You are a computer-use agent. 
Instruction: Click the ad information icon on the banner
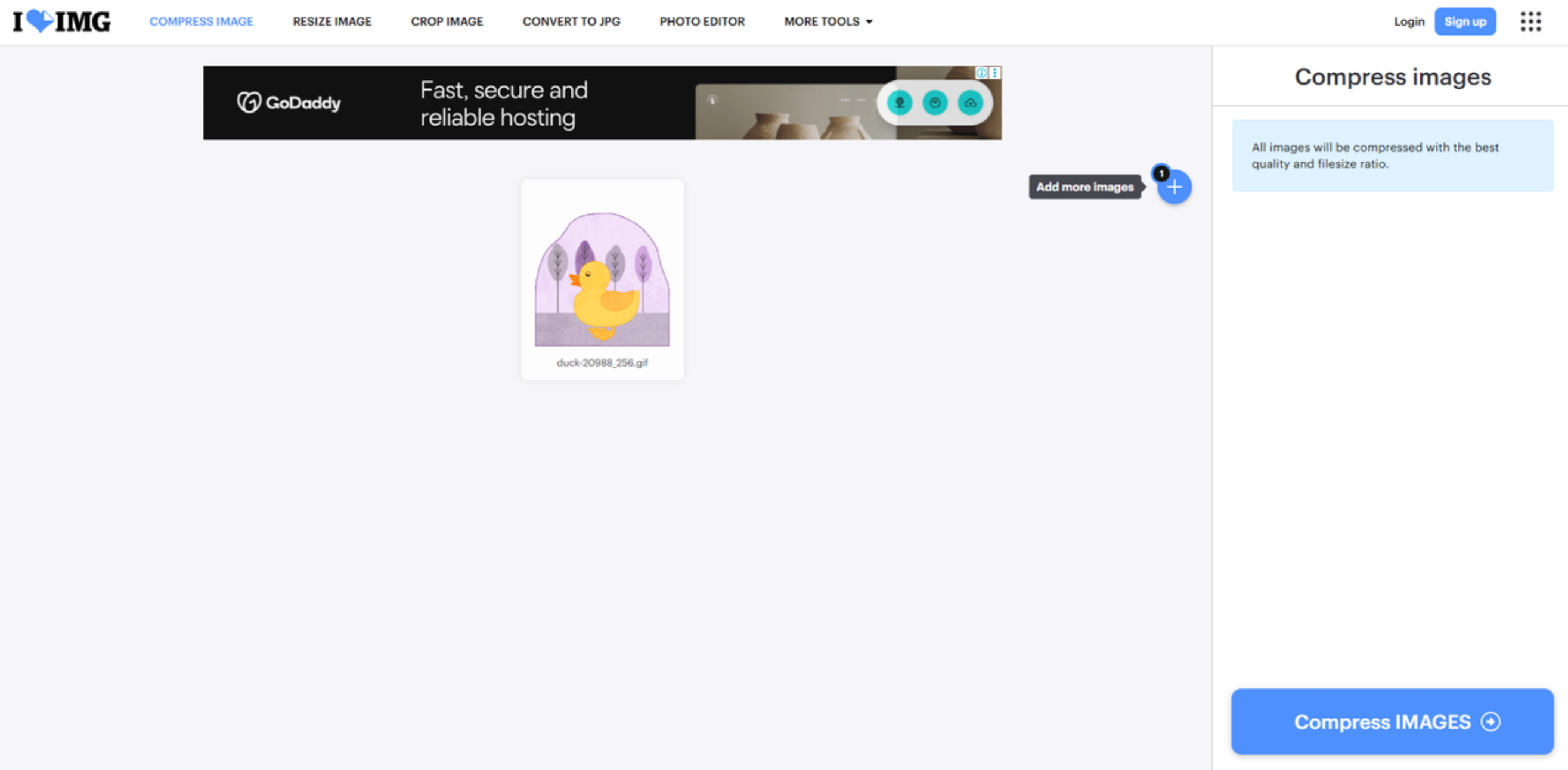982,73
